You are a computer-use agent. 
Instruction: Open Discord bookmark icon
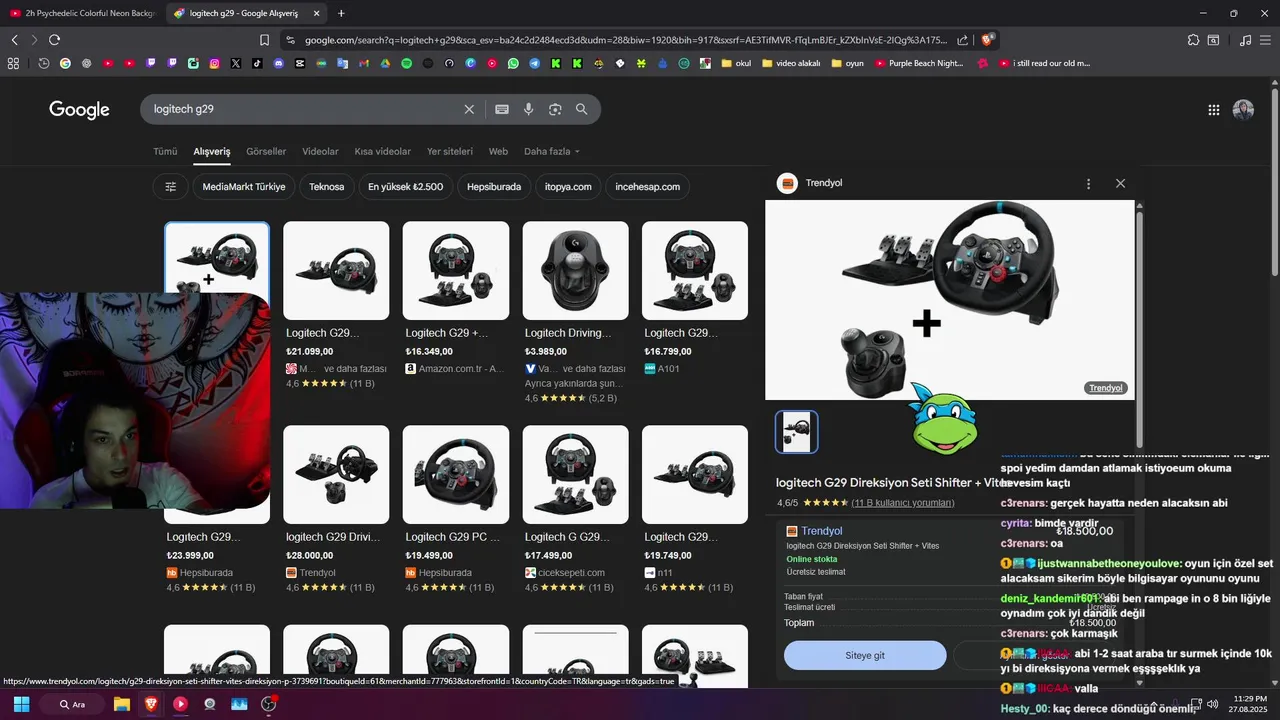coord(278,63)
